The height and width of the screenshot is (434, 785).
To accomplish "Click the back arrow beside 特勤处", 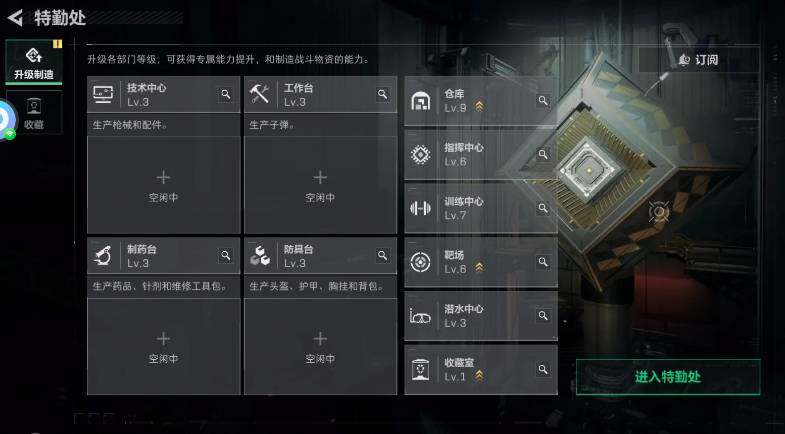I will [x=15, y=18].
